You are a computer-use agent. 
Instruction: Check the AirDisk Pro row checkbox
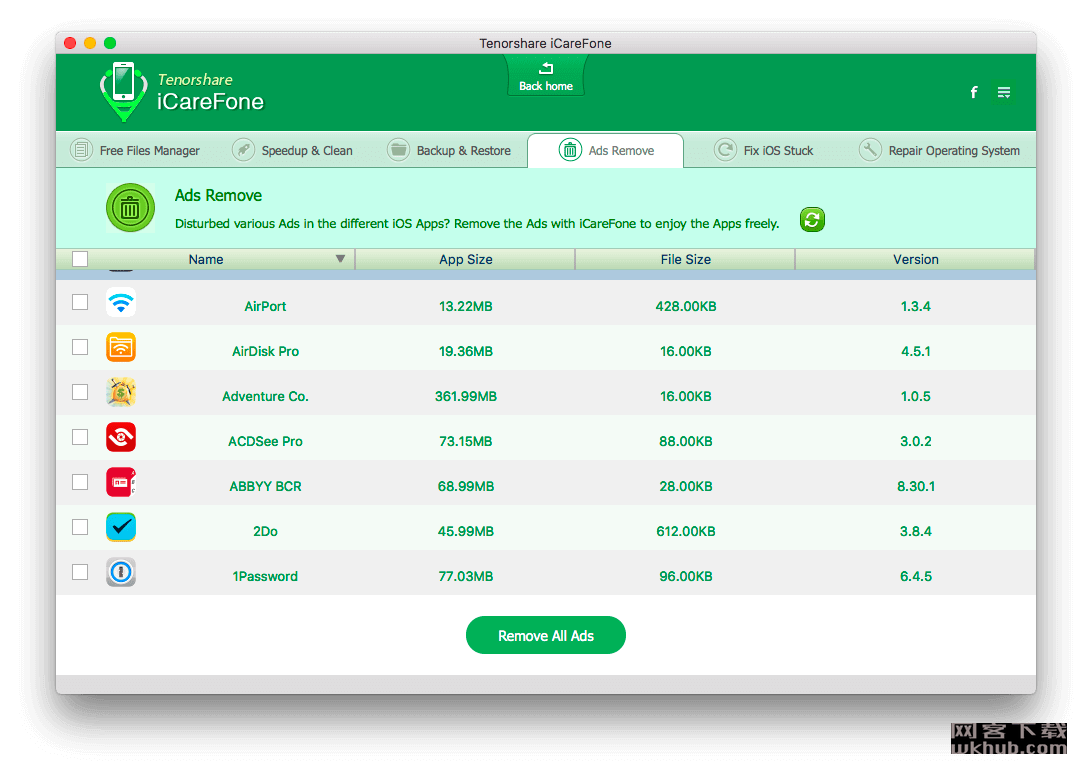80,347
